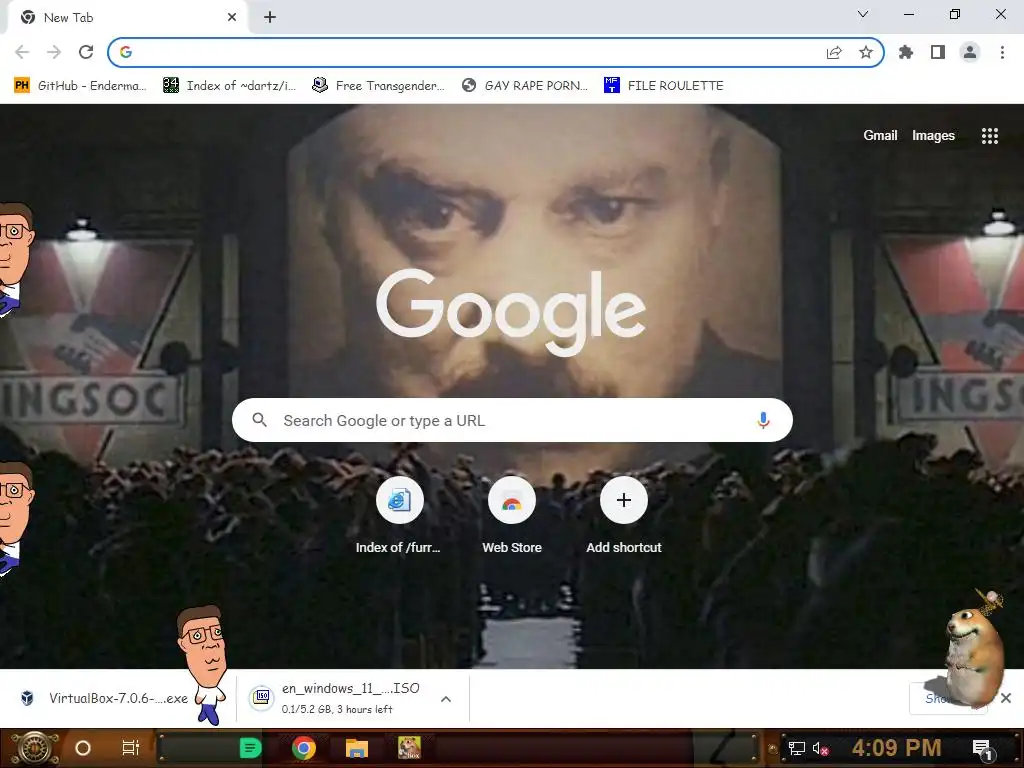This screenshot has height=768, width=1024.
Task: Reload the current page
Action: (x=86, y=52)
